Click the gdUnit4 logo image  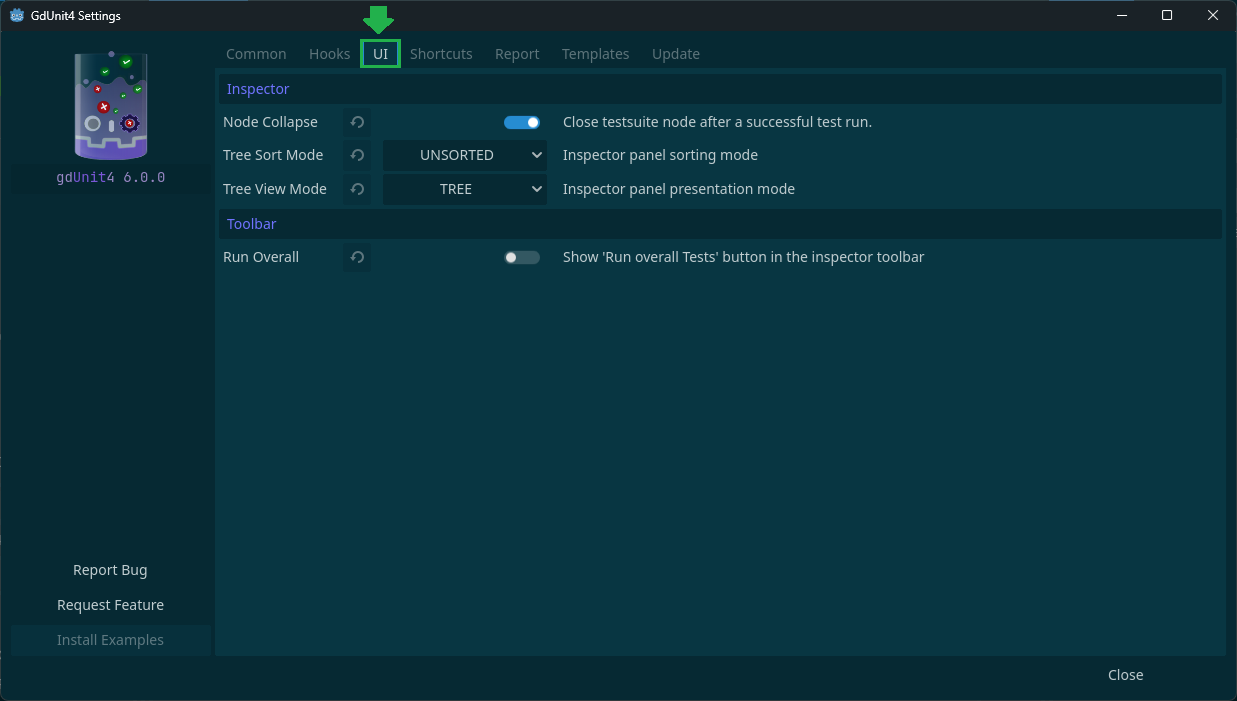click(x=110, y=105)
